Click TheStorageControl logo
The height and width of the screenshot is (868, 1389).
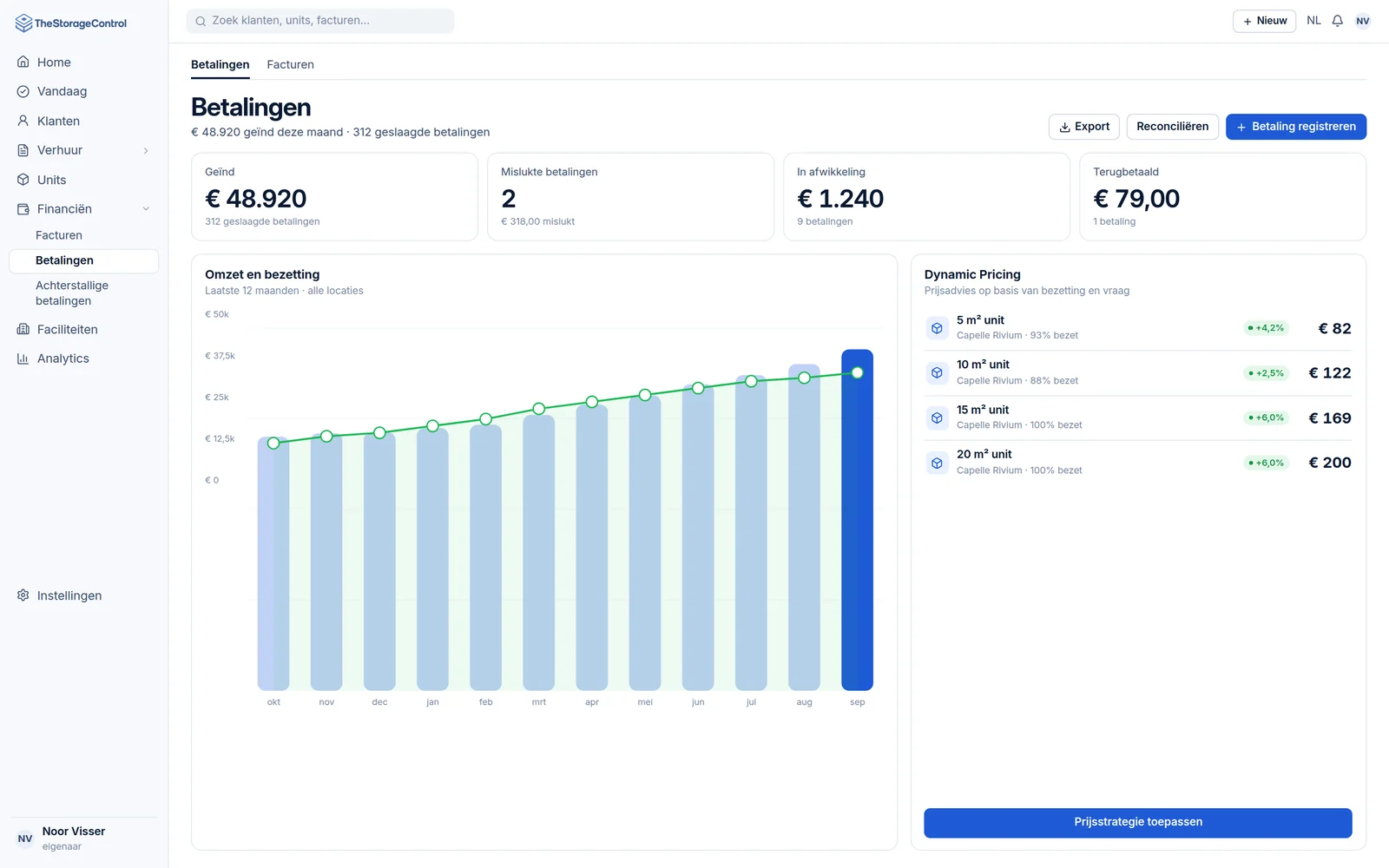(x=71, y=23)
